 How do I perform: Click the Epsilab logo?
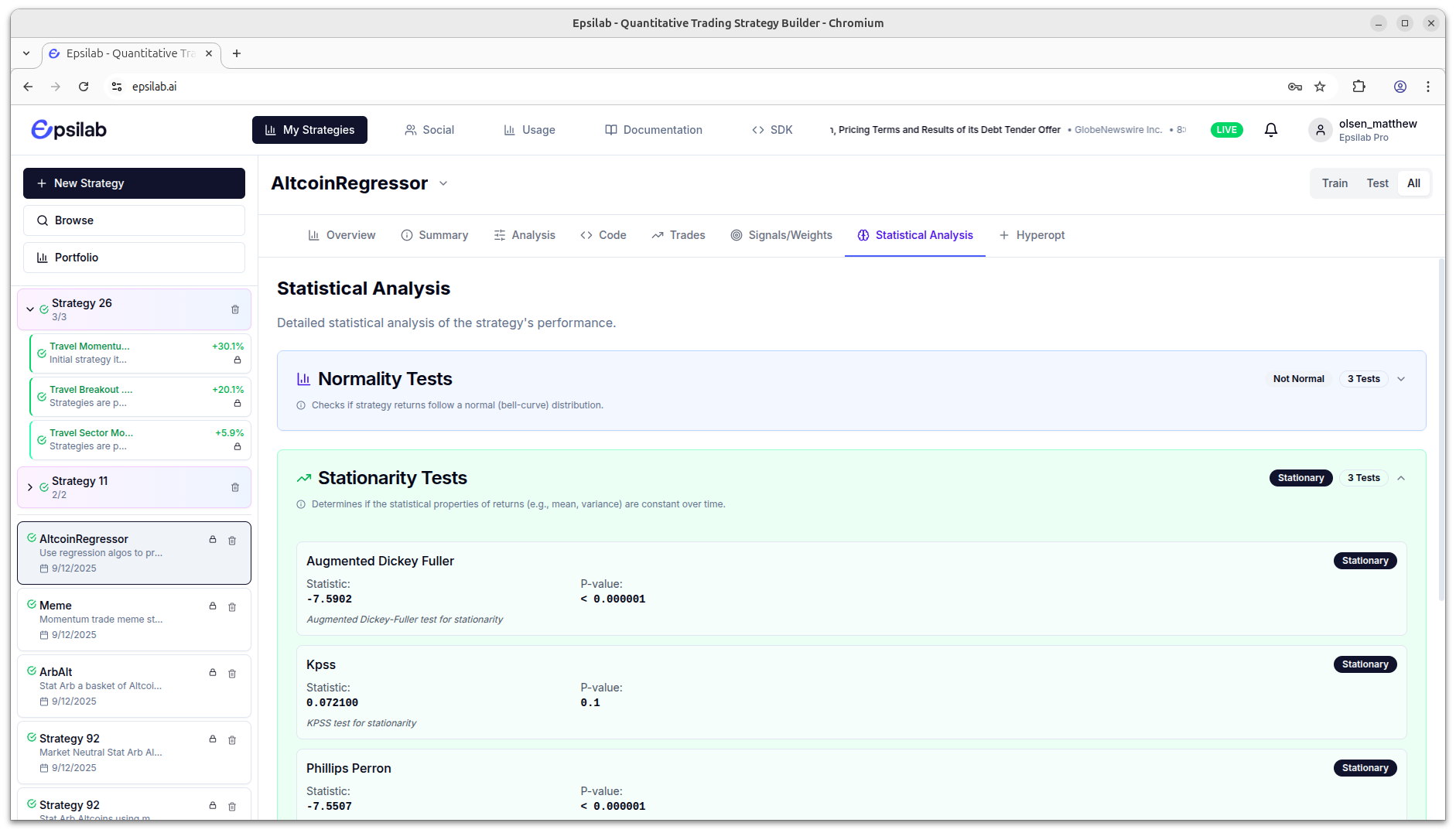click(x=69, y=130)
